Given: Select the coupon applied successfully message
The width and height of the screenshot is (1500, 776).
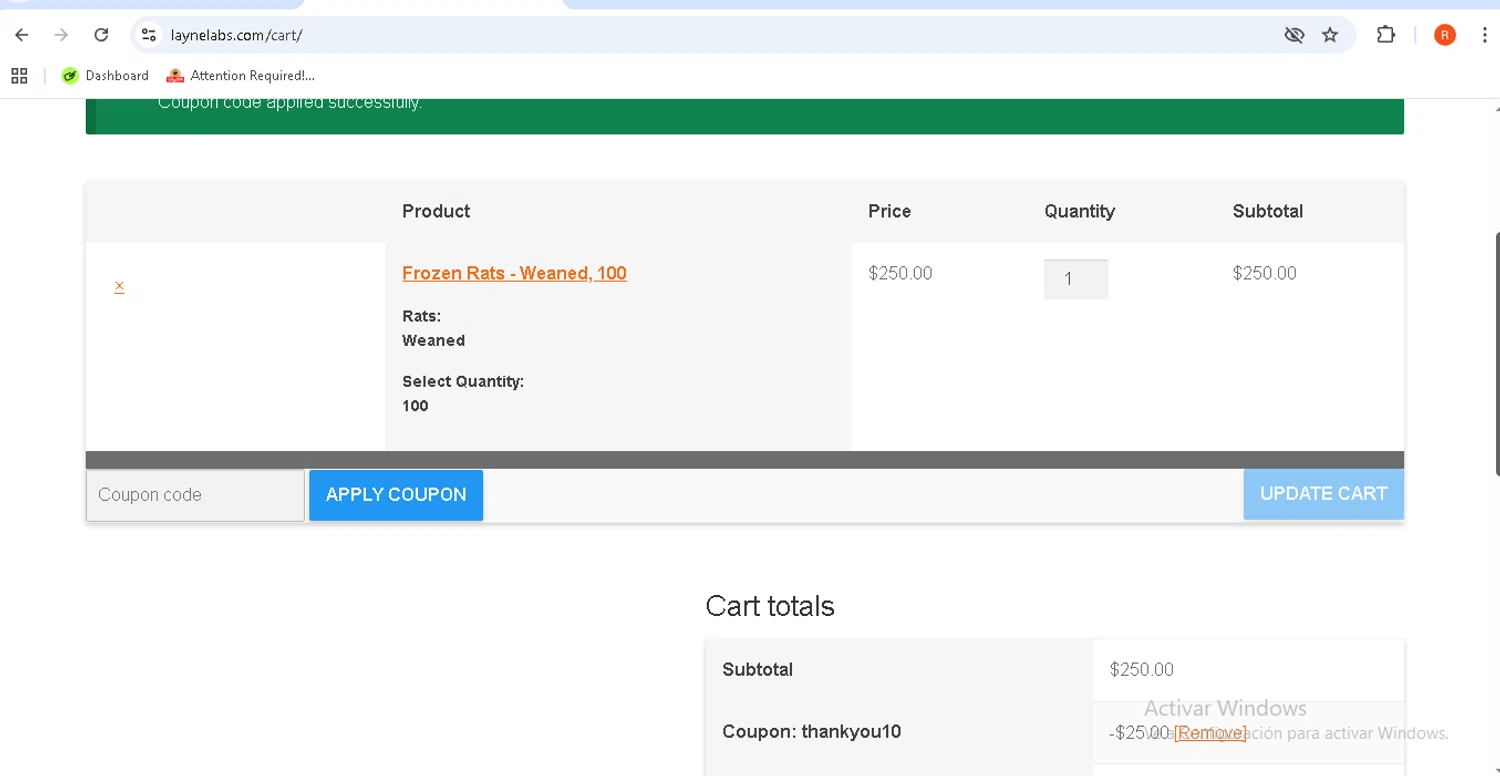Looking at the screenshot, I should [x=290, y=103].
